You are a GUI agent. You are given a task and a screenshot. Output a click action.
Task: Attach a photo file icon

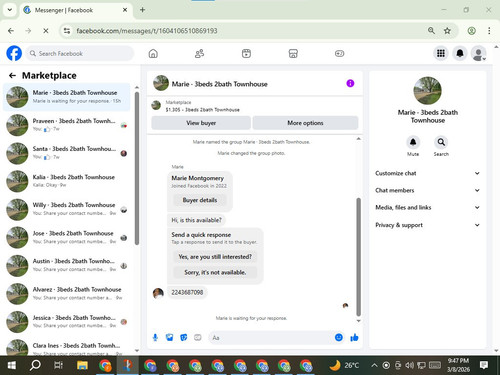(170, 338)
